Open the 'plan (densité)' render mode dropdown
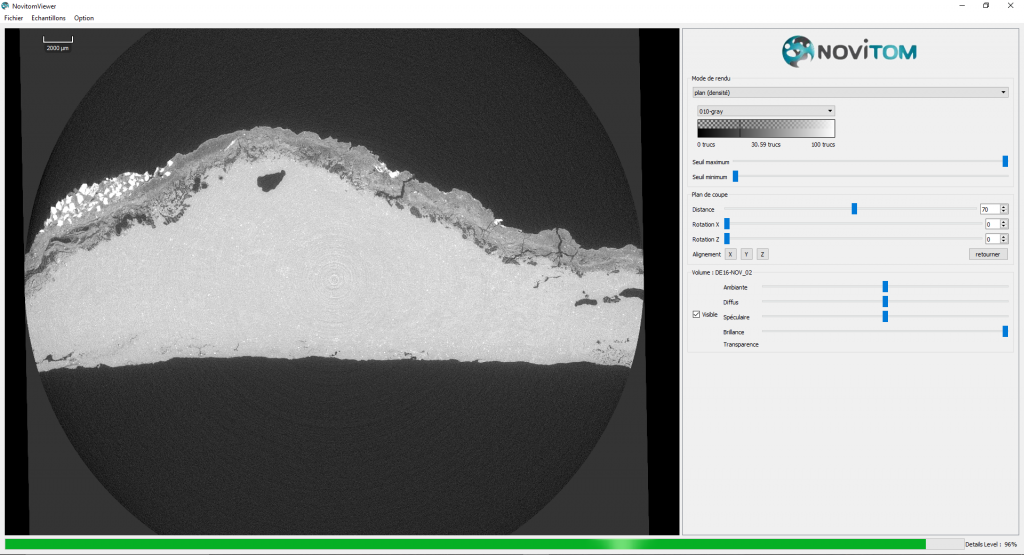 pyautogui.click(x=849, y=93)
